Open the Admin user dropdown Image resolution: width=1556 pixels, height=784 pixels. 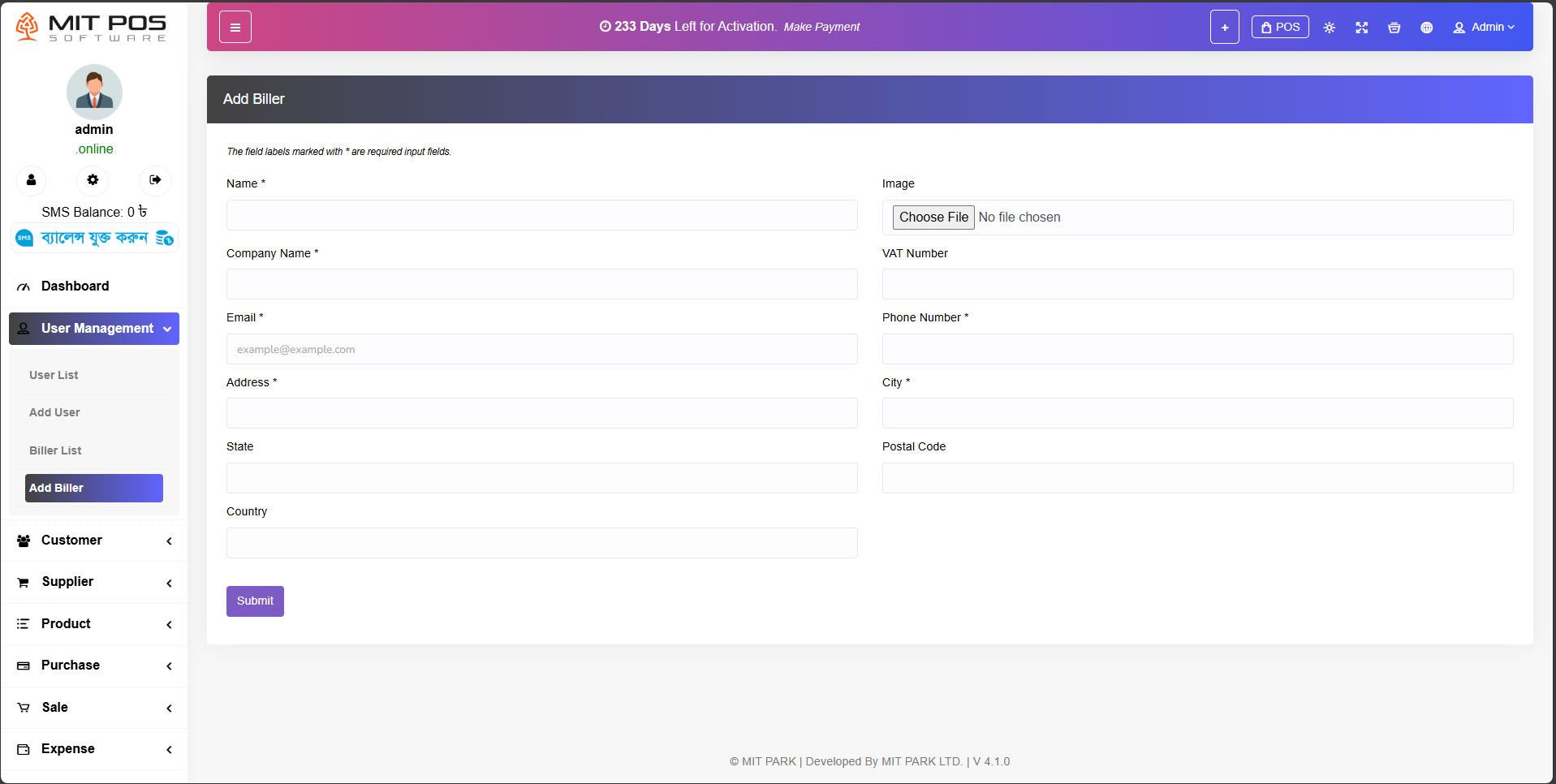pyautogui.click(x=1484, y=28)
